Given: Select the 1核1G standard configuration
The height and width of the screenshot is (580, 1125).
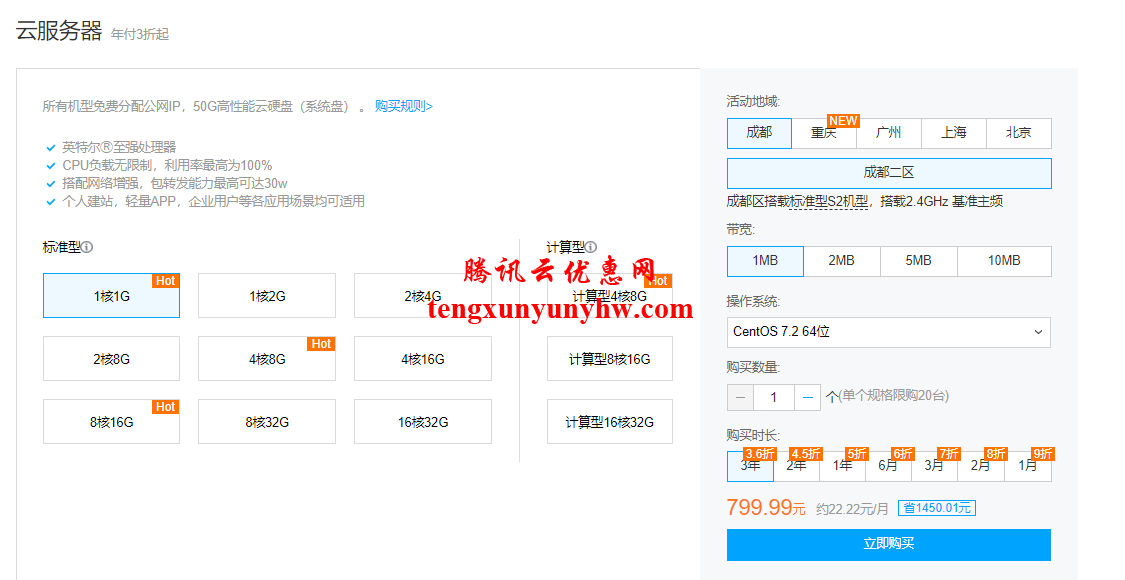Looking at the screenshot, I should pos(111,296).
